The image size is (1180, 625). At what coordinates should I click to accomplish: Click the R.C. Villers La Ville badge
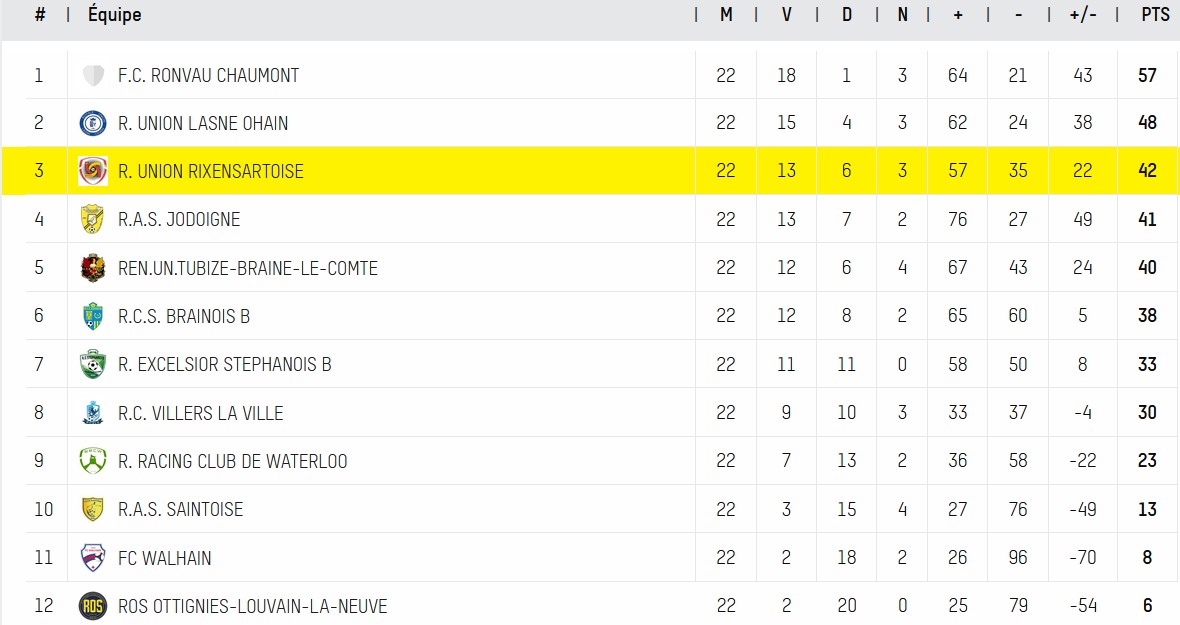pyautogui.click(x=93, y=412)
